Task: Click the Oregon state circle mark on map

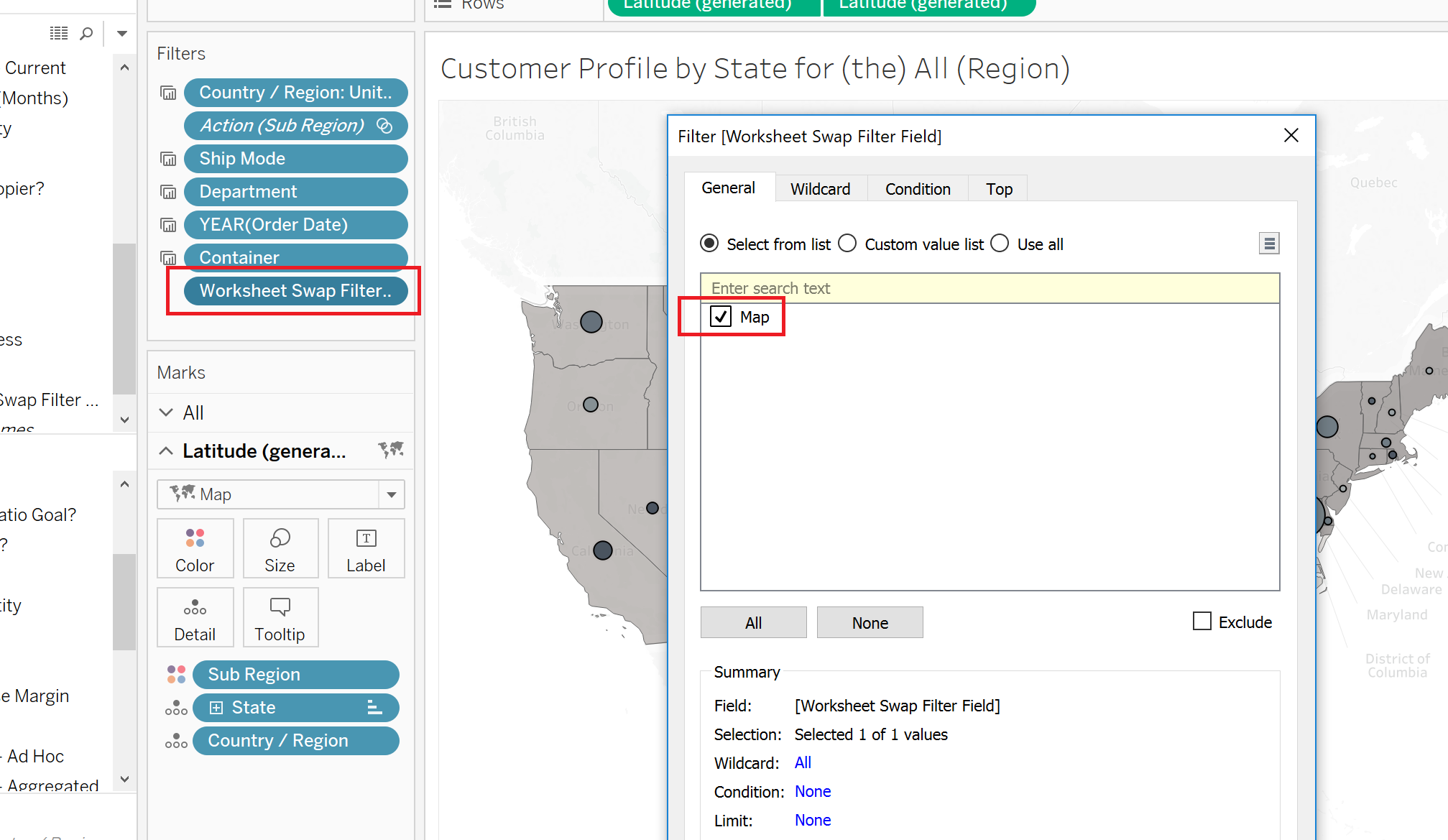Action: 591,405
